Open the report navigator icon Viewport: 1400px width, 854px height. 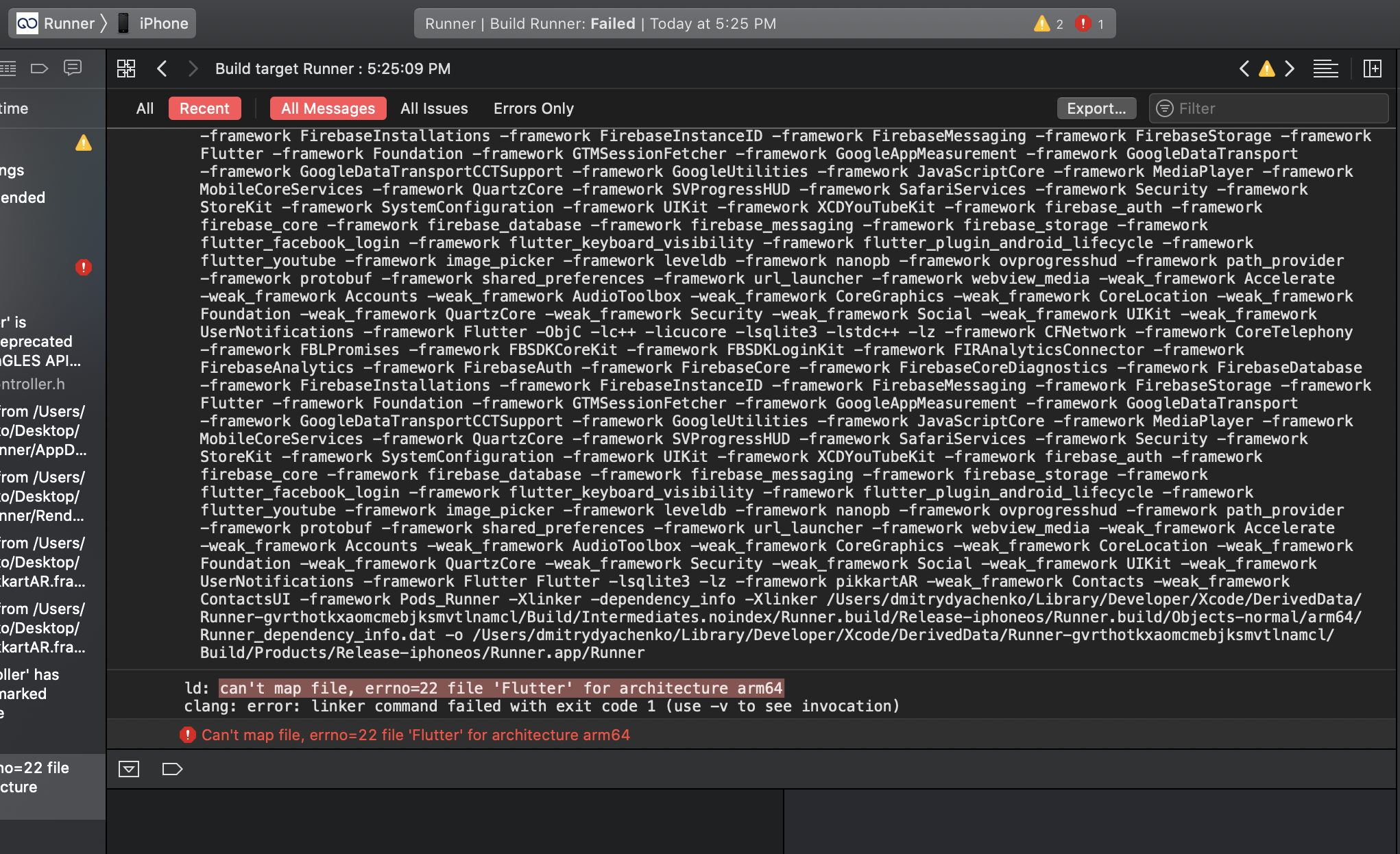[73, 68]
